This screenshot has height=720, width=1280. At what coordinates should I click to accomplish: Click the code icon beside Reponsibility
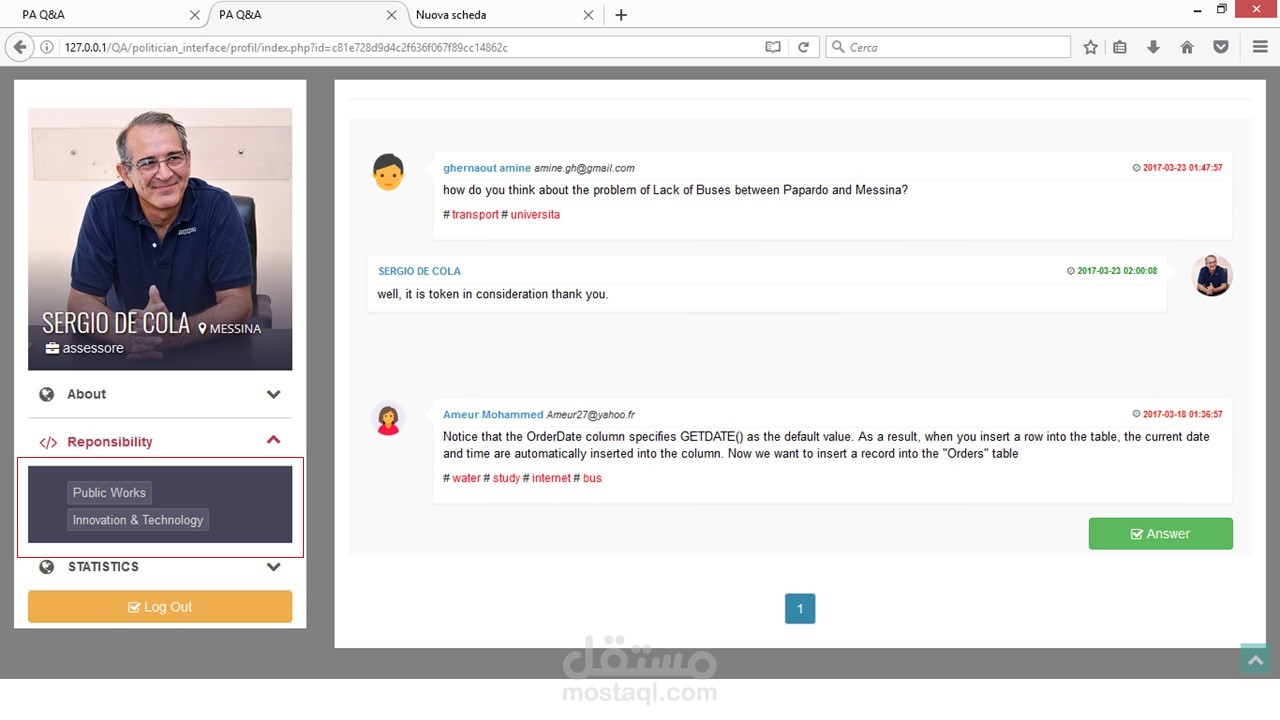point(48,442)
